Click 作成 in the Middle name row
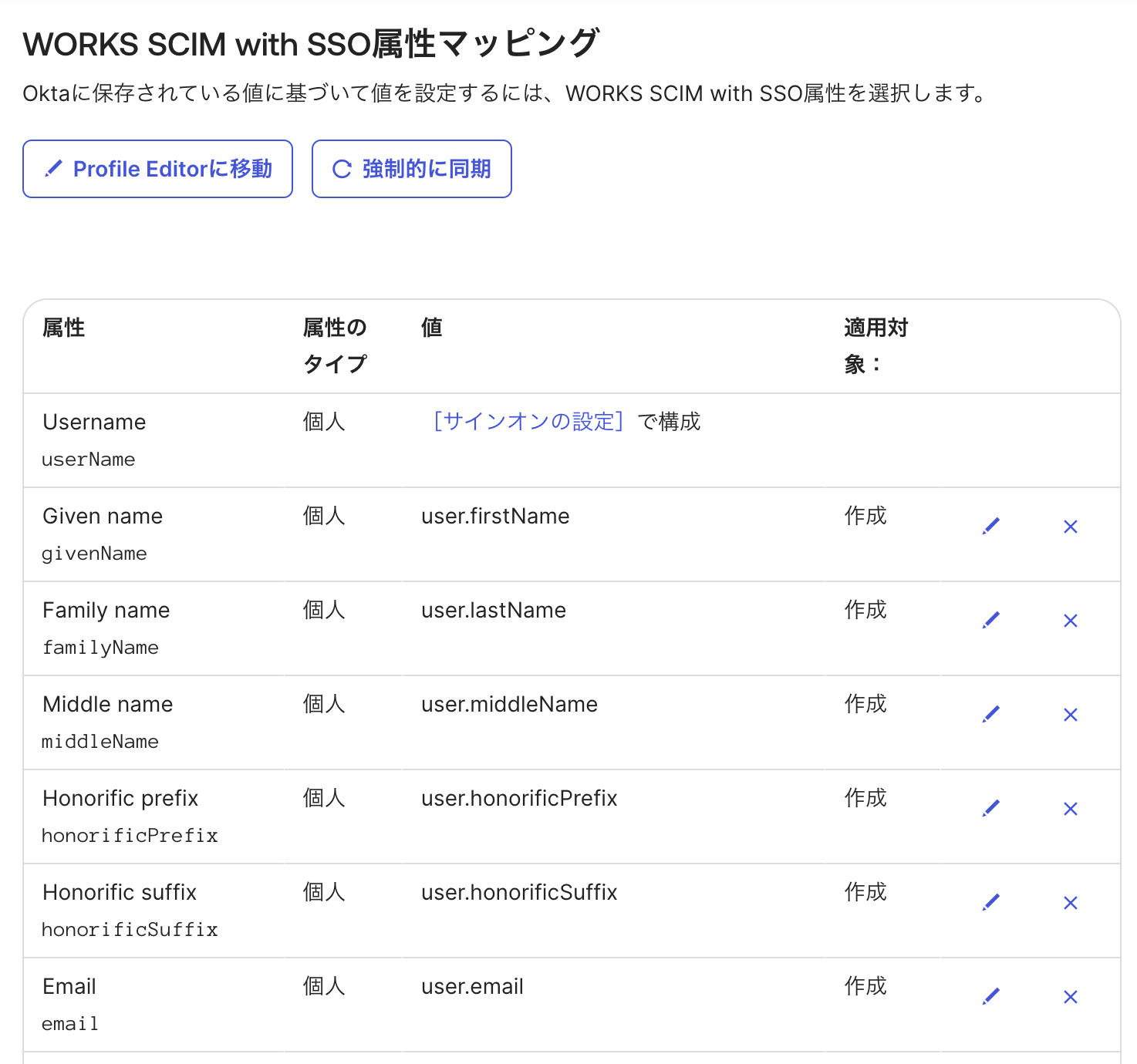 coord(865,704)
